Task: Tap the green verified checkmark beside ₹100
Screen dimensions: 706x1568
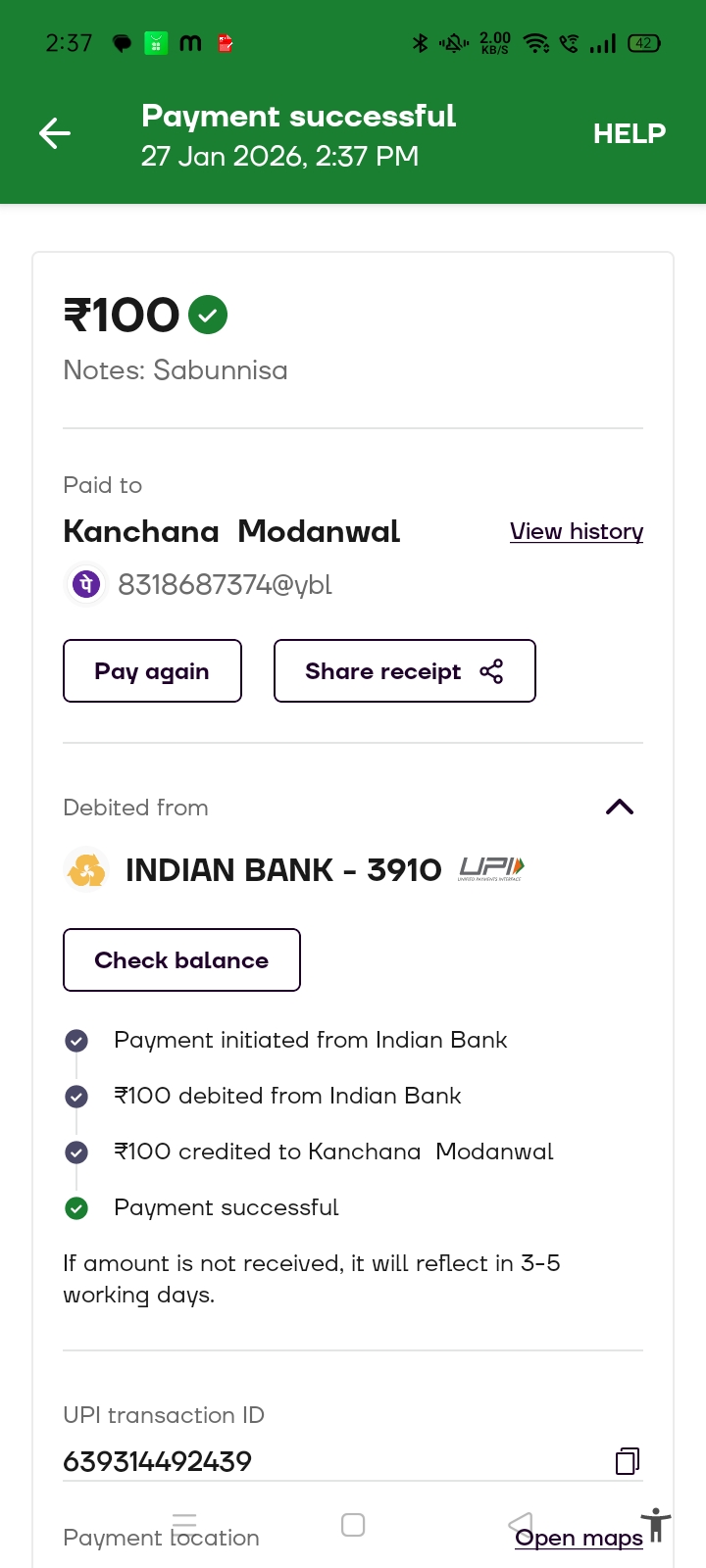Action: click(x=208, y=315)
